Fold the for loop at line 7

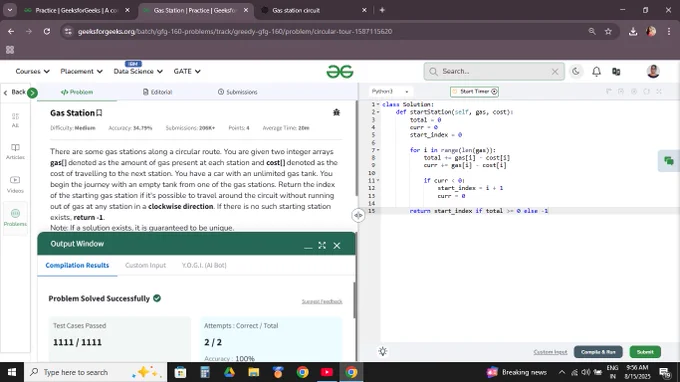point(378,150)
